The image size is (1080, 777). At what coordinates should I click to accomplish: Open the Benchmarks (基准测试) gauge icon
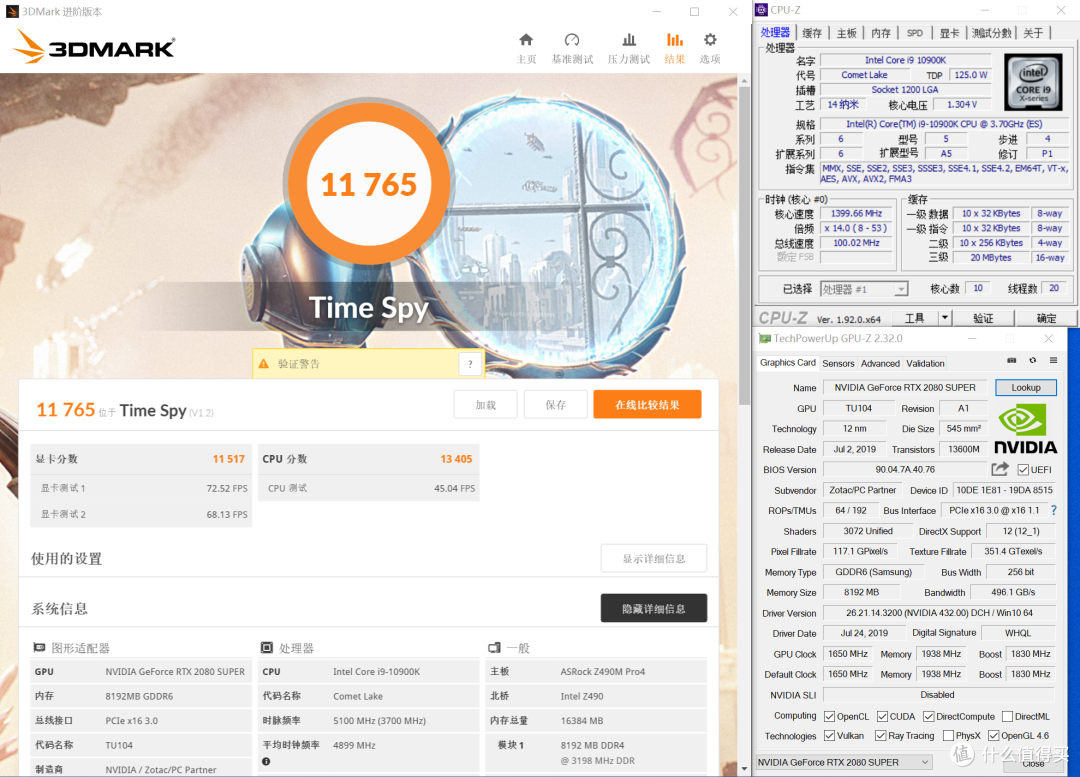pos(572,40)
